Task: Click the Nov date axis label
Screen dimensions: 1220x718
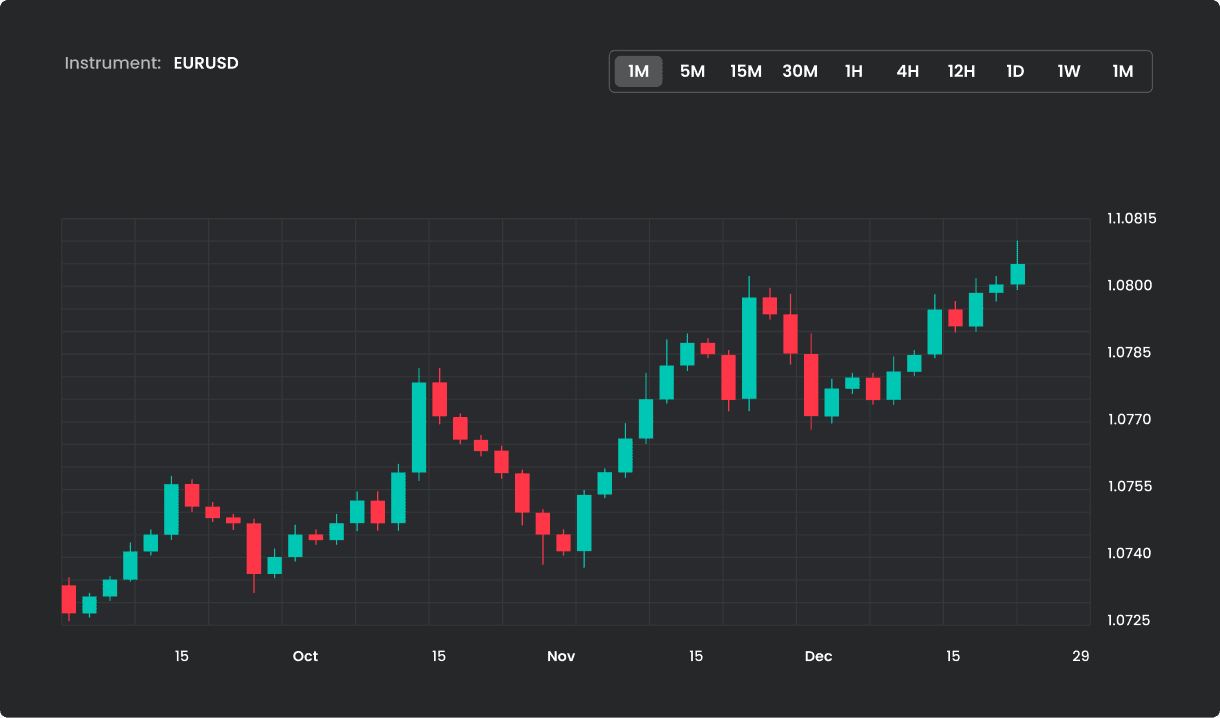Action: click(561, 656)
